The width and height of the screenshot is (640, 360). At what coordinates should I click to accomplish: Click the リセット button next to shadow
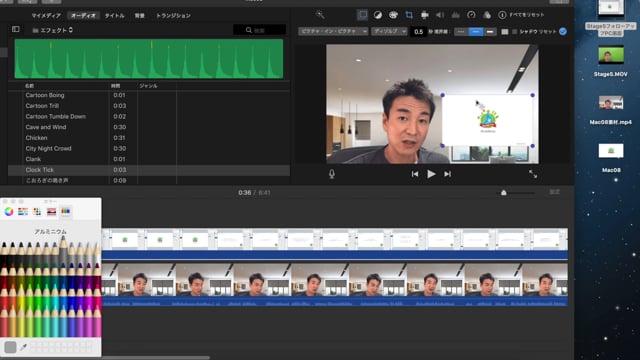click(548, 31)
